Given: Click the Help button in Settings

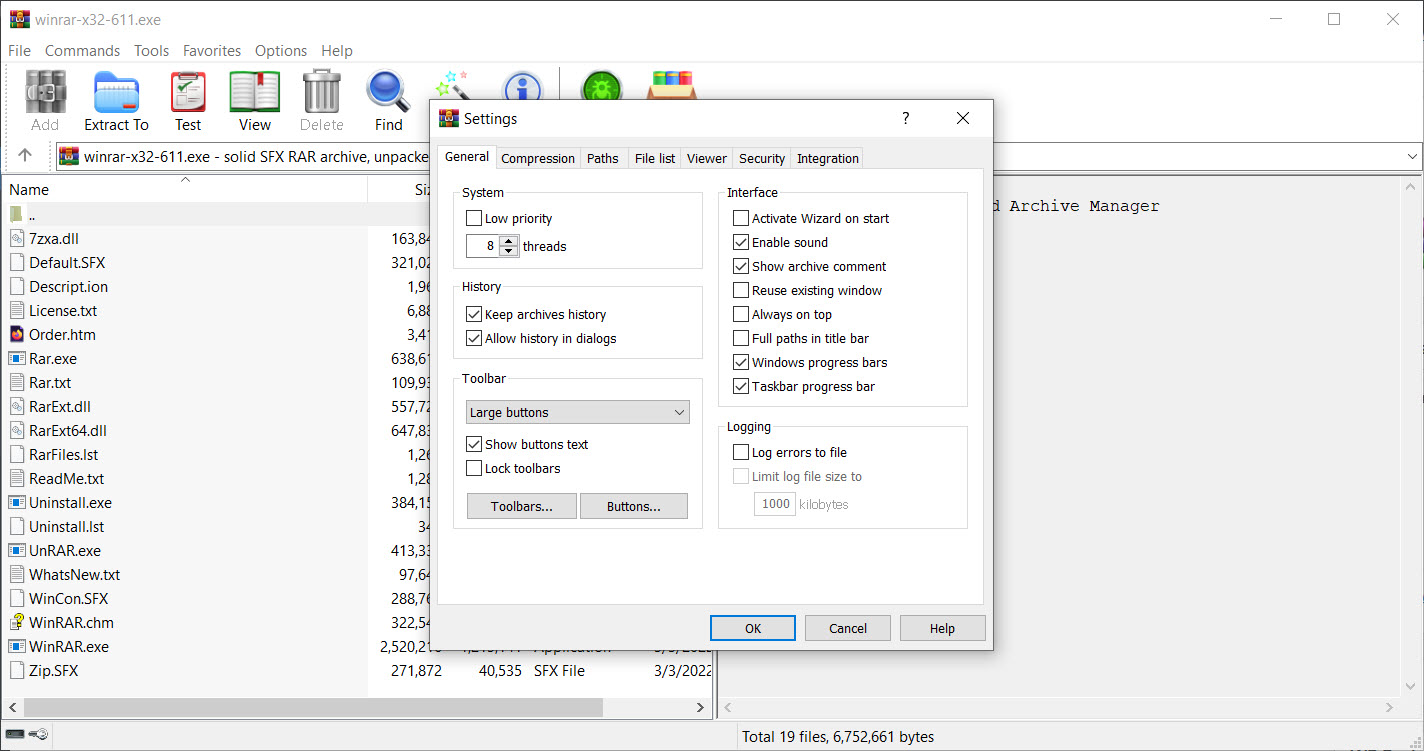Looking at the screenshot, I should pyautogui.click(x=942, y=628).
